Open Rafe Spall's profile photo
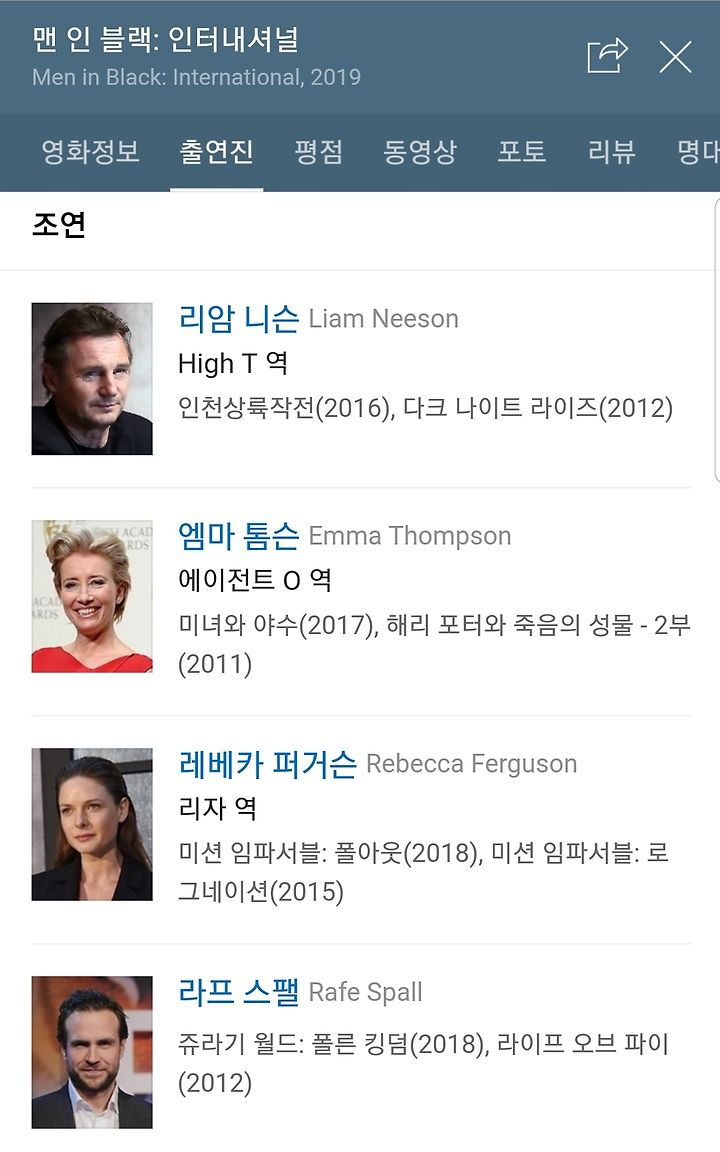This screenshot has height=1152, width=720. pyautogui.click(x=92, y=1051)
